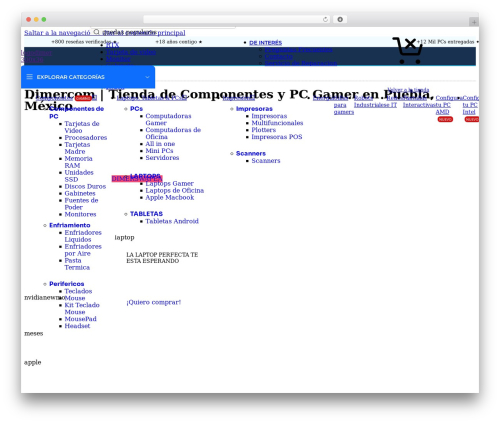Select Servidores
The height and width of the screenshot is (423, 500).
click(162, 158)
